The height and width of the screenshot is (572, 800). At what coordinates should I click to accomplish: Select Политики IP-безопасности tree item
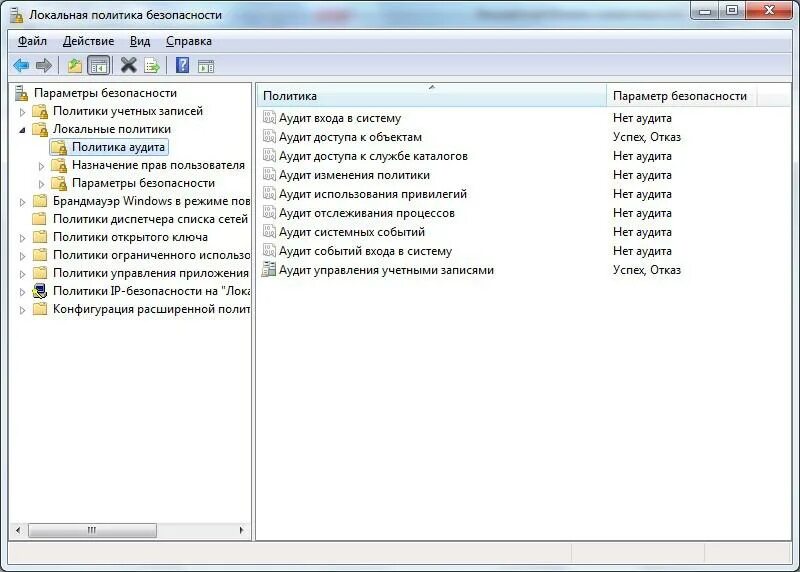point(151,291)
